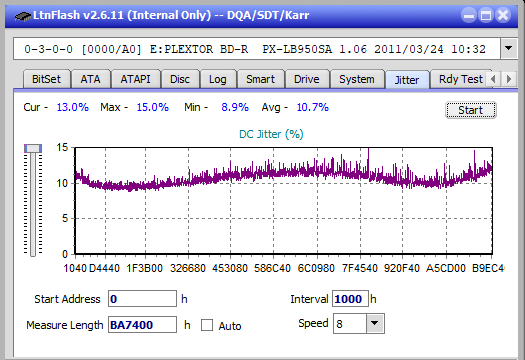Screen dimensions: 525x360
Task: Click the Interval input field
Action: click(350, 299)
